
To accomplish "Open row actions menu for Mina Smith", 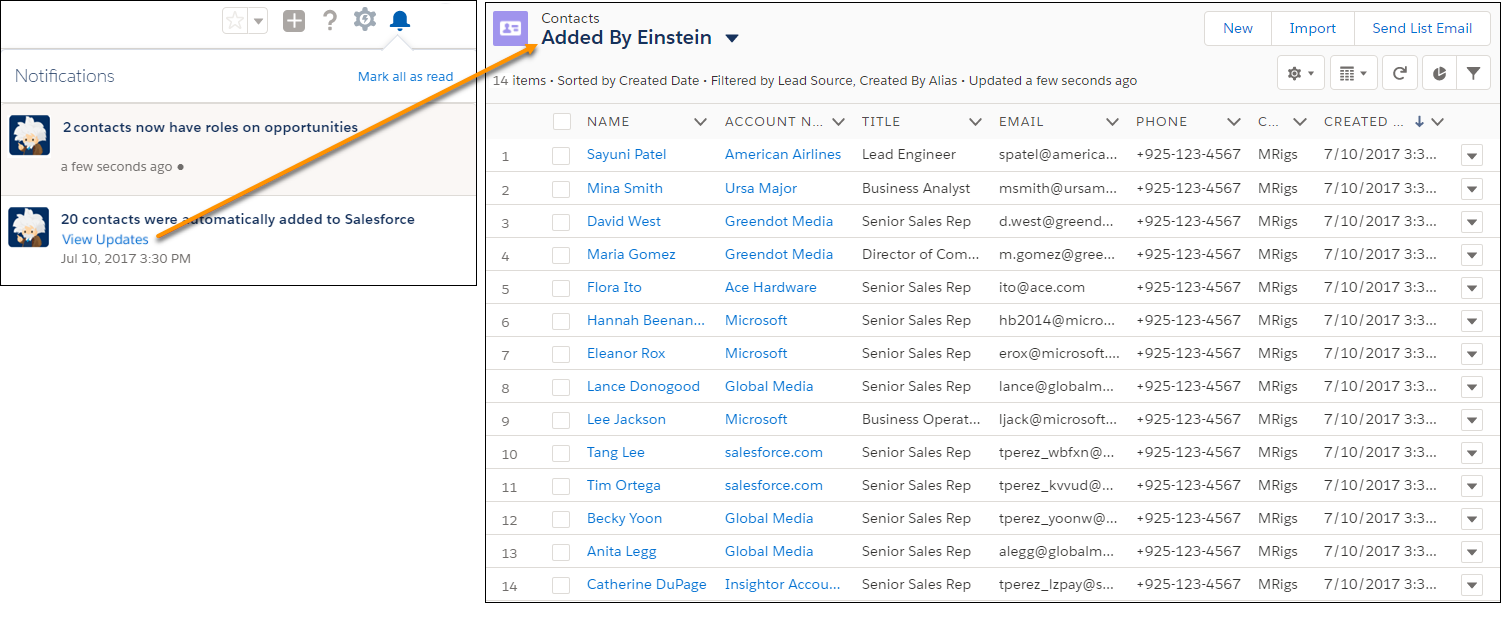I will coord(1471,188).
